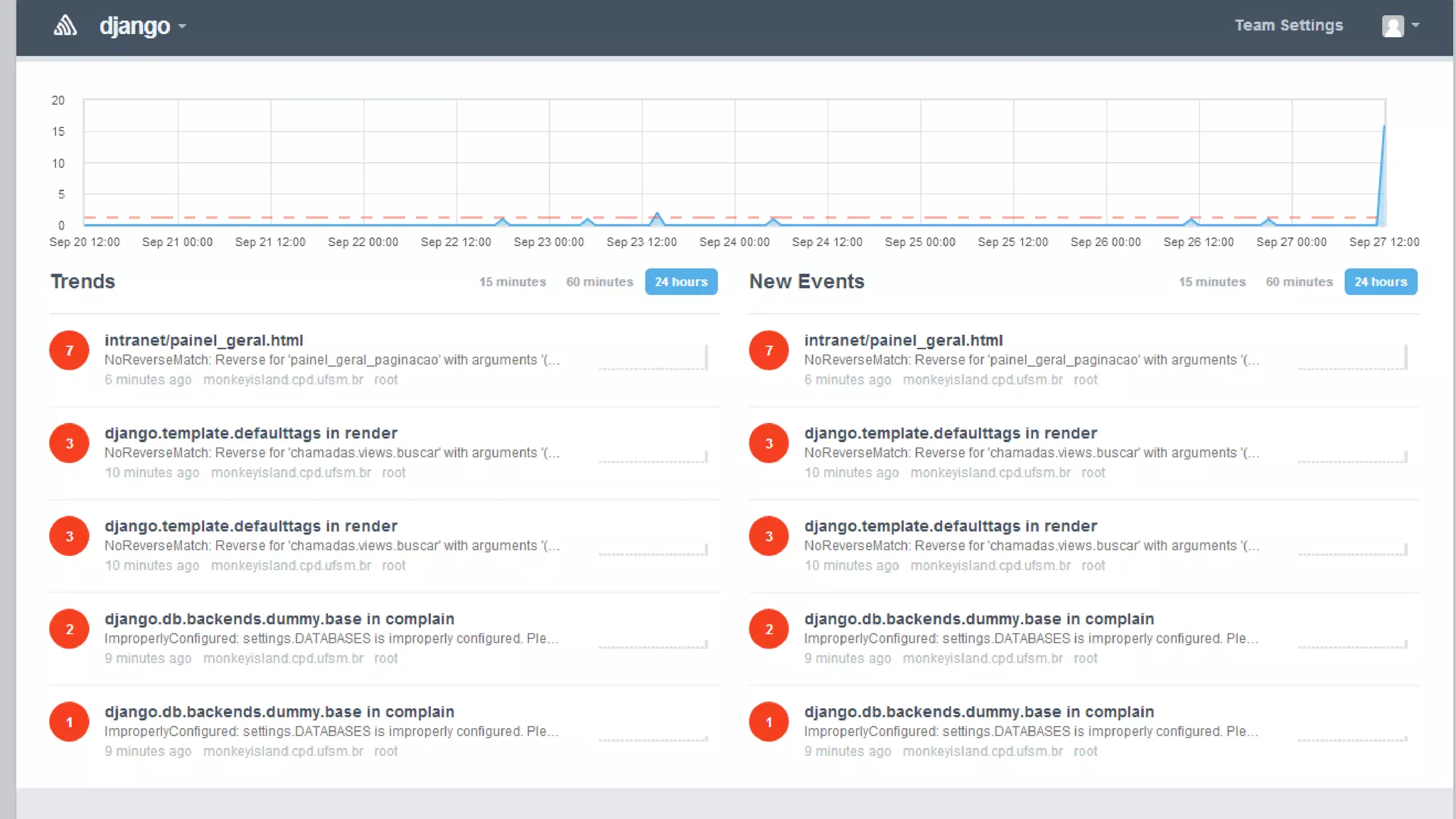Open the user avatar menu
Screen dimensions: 1456x819
click(x=1393, y=26)
